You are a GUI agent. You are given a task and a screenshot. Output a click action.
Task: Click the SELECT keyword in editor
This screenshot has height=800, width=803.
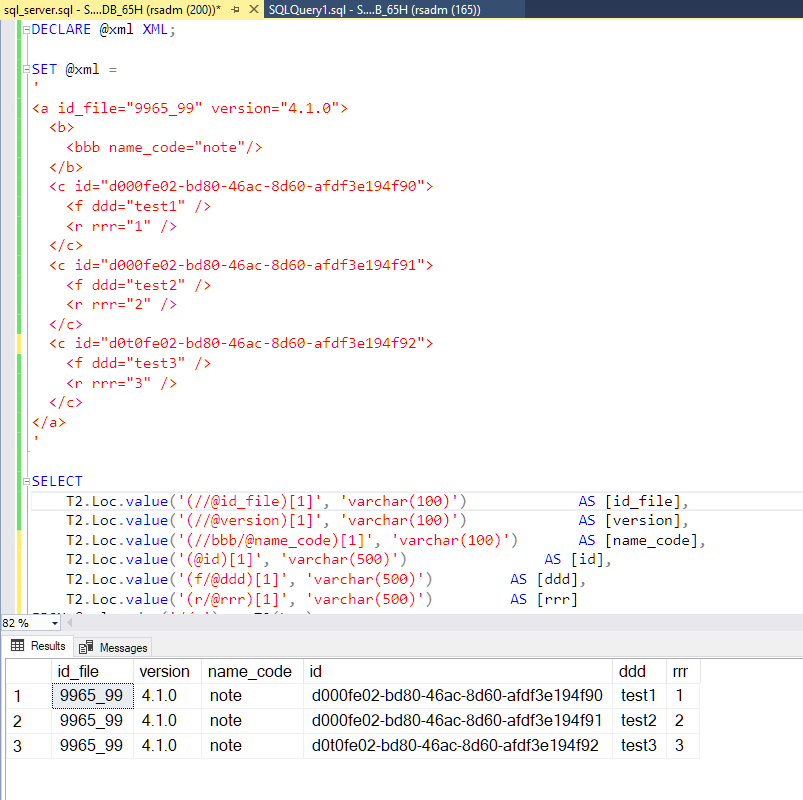[x=57, y=481]
